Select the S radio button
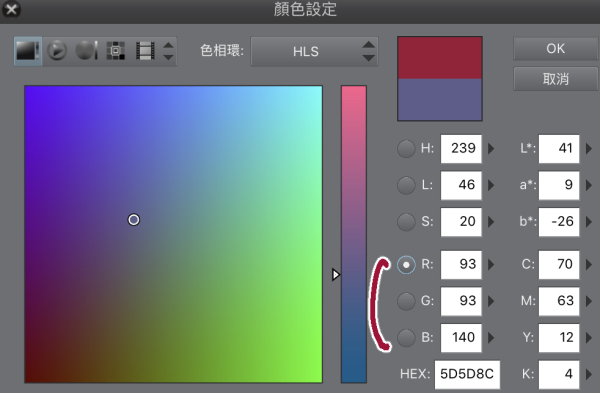Viewport: 600px width, 393px height. click(406, 222)
